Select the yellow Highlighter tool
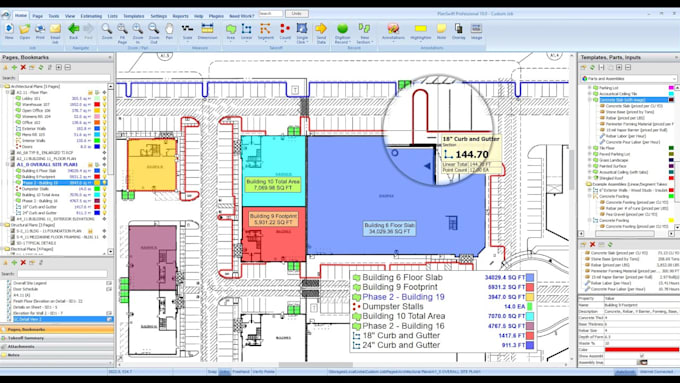The width and height of the screenshot is (680, 383). pos(420,29)
